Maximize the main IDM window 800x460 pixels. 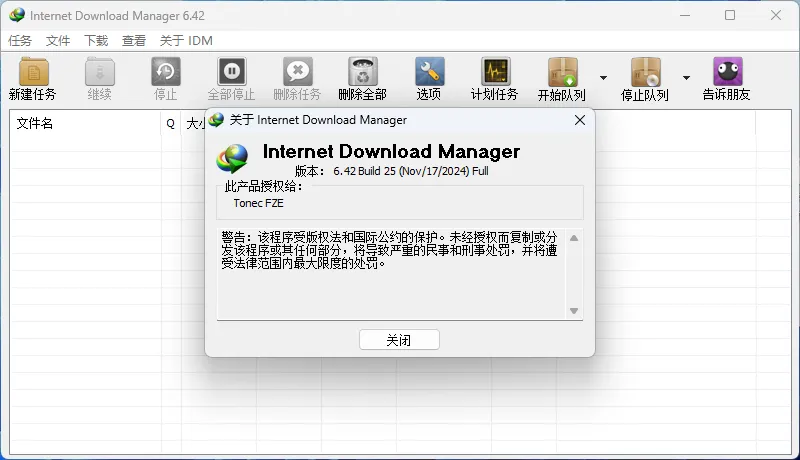click(x=730, y=15)
